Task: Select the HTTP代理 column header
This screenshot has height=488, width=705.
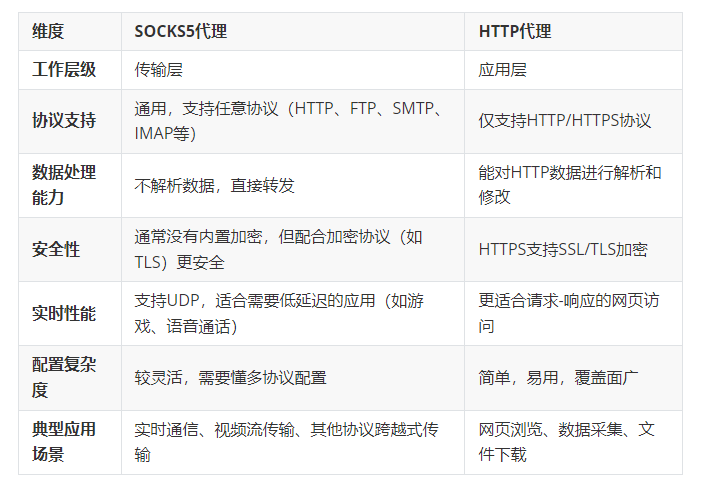Action: pyautogui.click(x=515, y=32)
